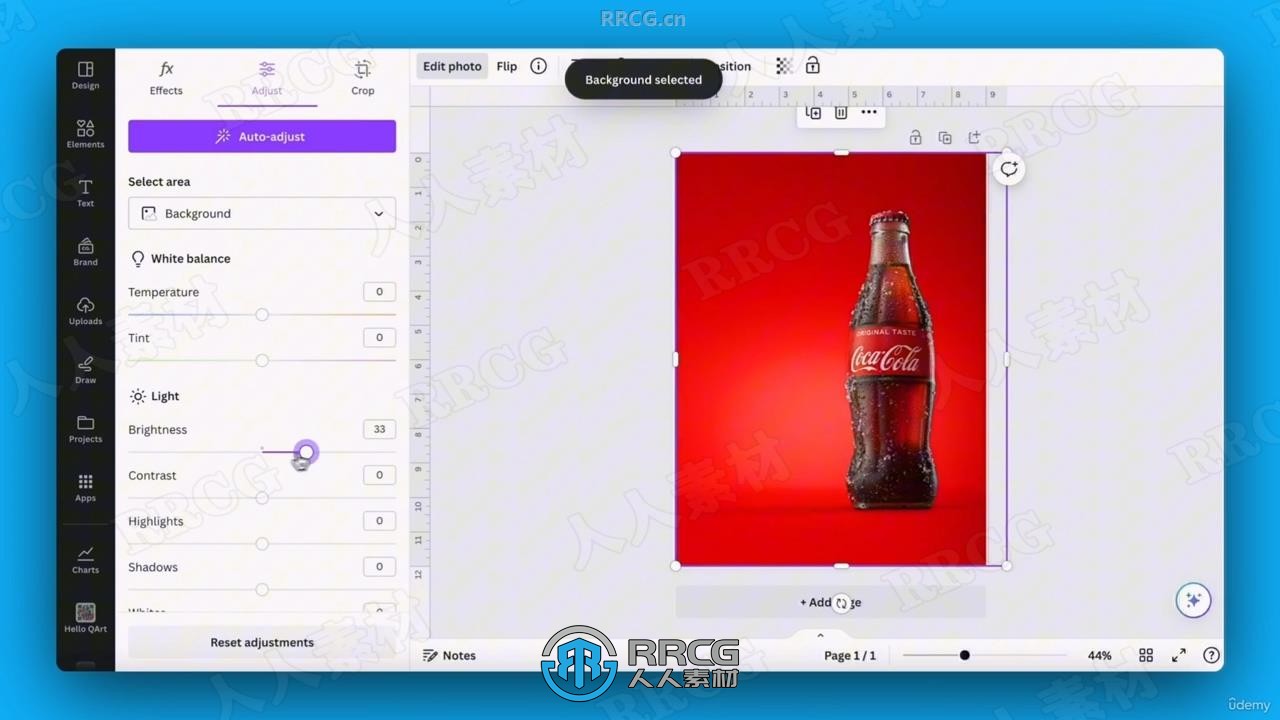Click the Edit photo button
The width and height of the screenshot is (1280, 720).
coord(452,66)
